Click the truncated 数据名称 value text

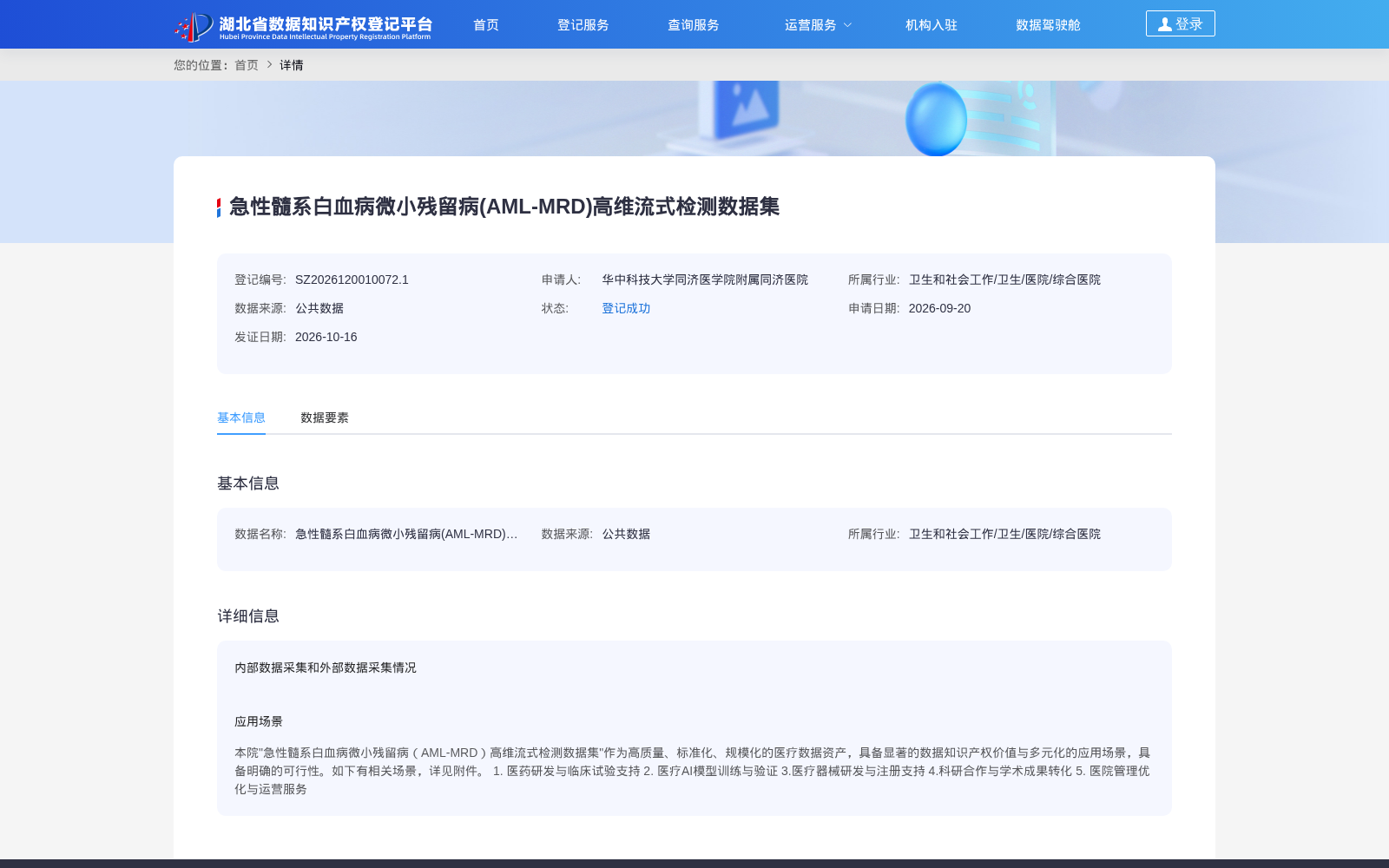pos(406,534)
